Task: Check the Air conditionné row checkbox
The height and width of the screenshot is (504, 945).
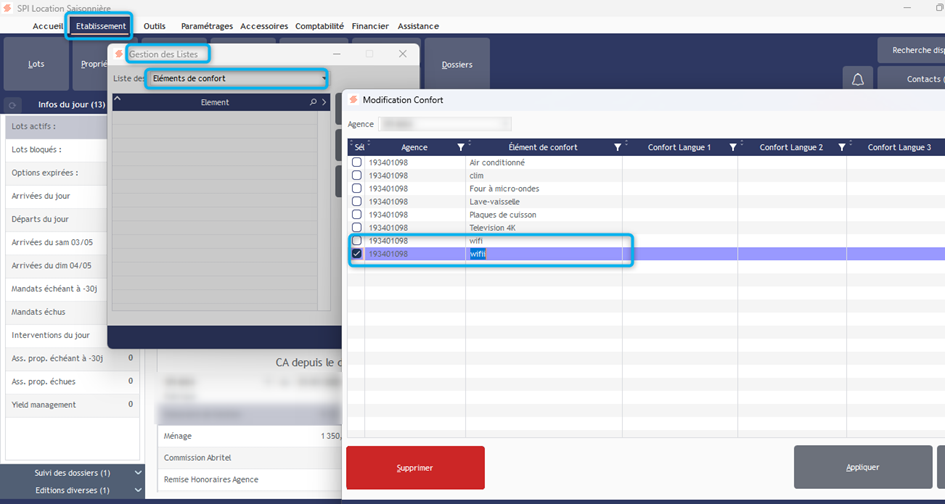Action: point(357,162)
